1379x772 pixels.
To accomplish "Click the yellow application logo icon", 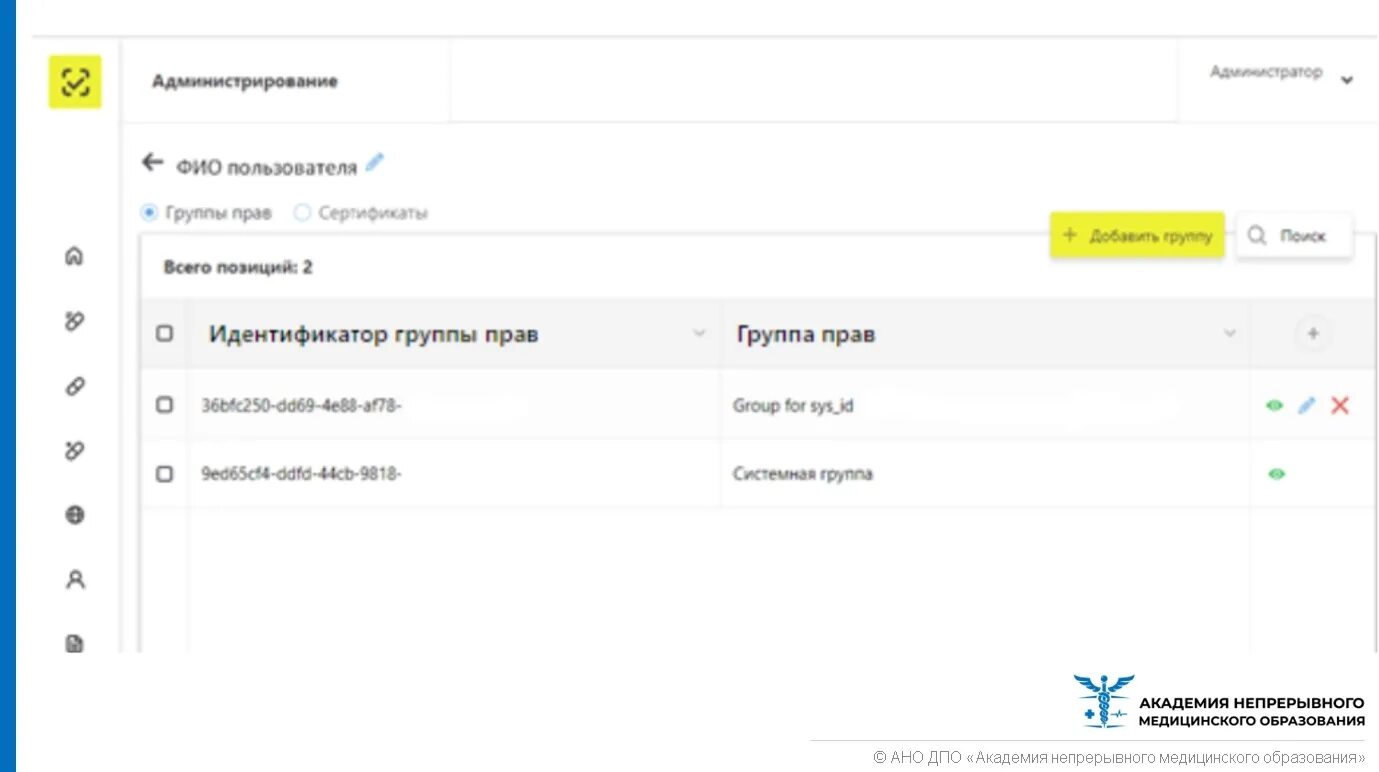I will [x=75, y=82].
